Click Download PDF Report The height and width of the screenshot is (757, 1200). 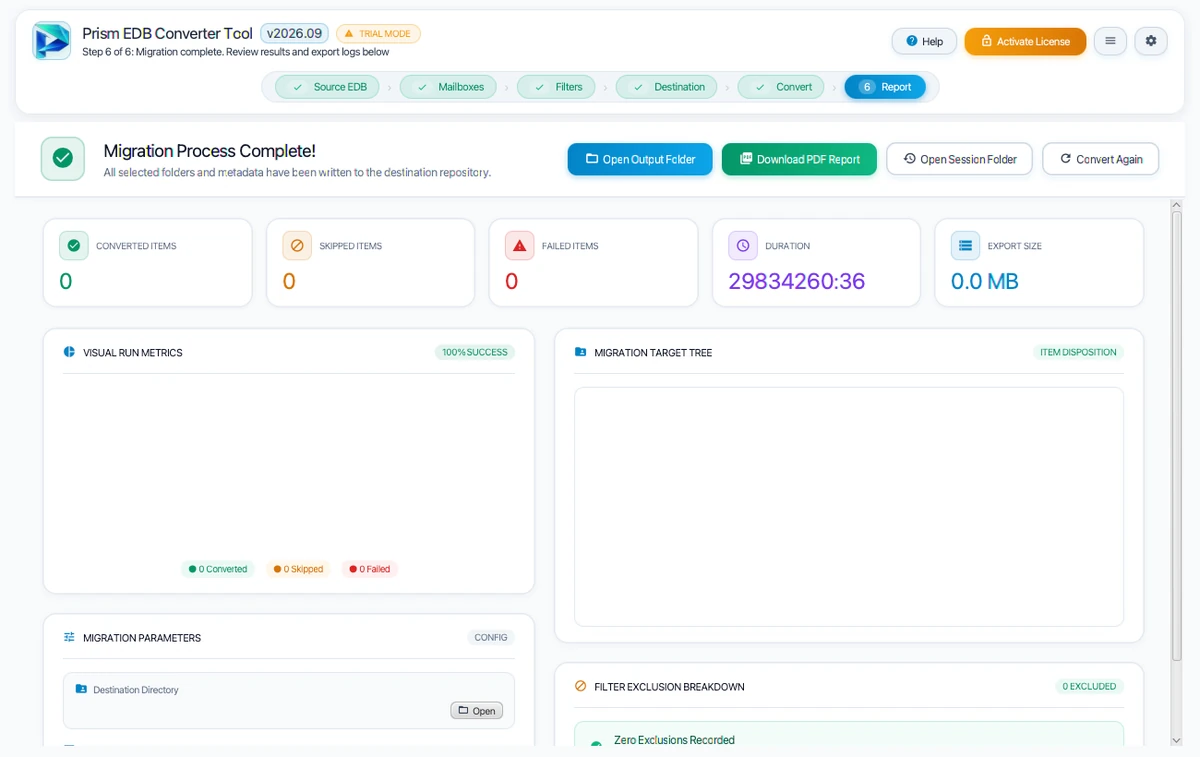point(799,159)
